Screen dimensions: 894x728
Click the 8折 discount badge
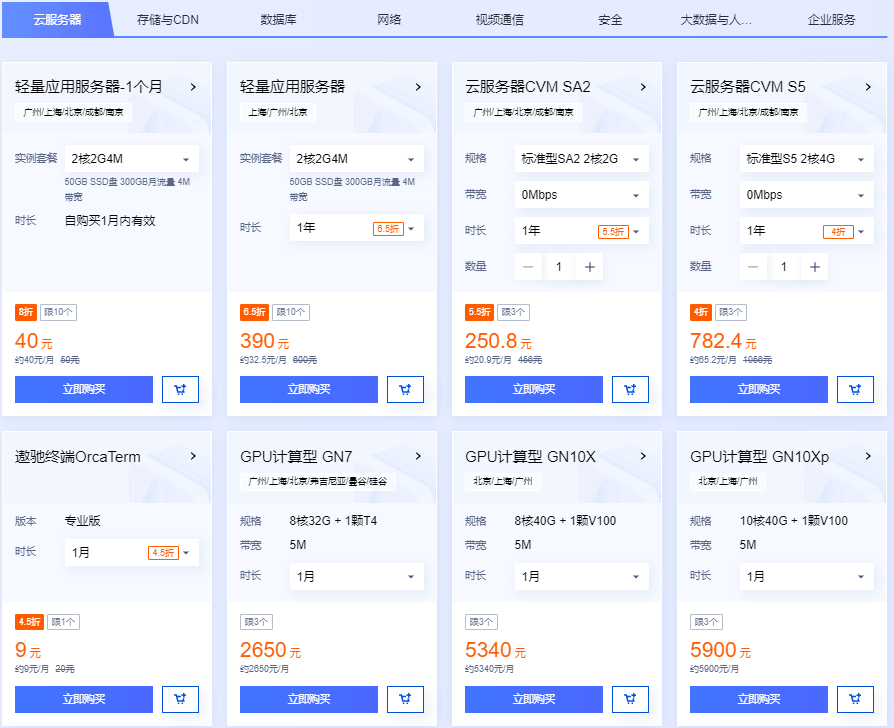tap(26, 312)
